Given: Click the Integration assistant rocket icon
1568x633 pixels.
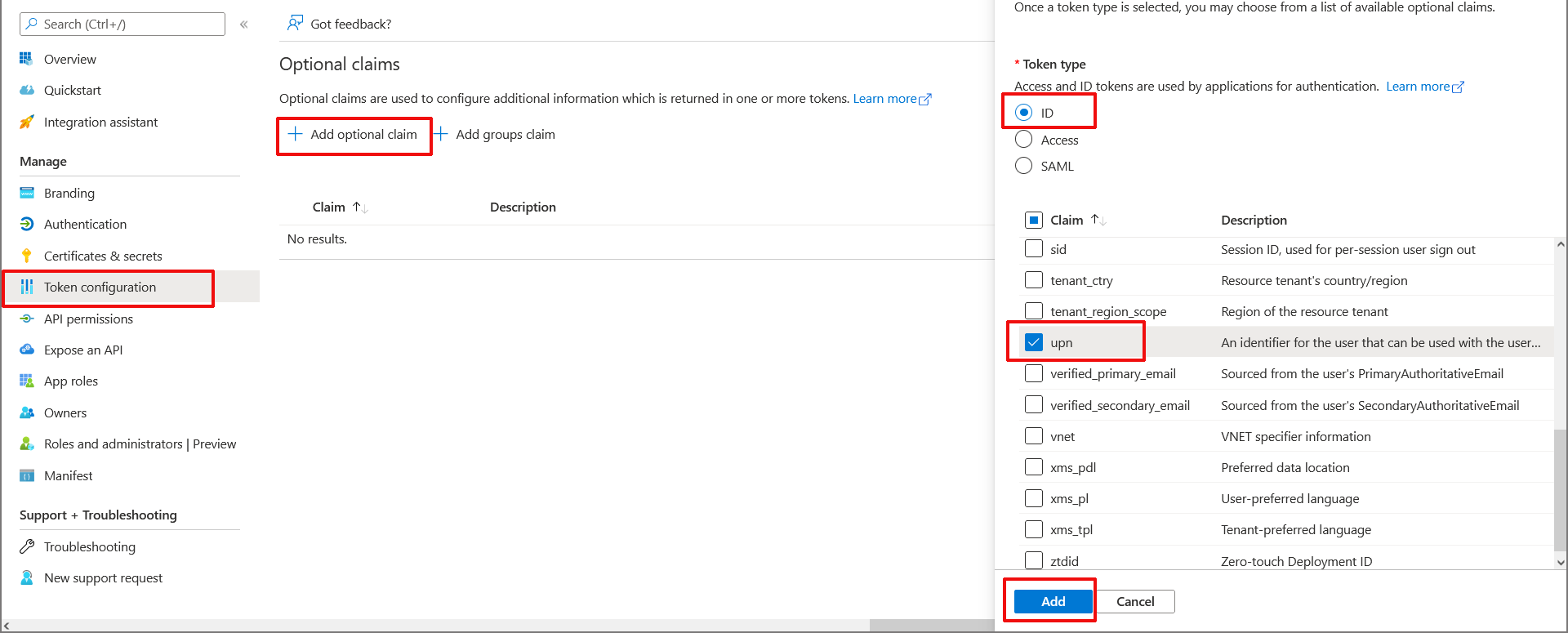Looking at the screenshot, I should pyautogui.click(x=26, y=122).
